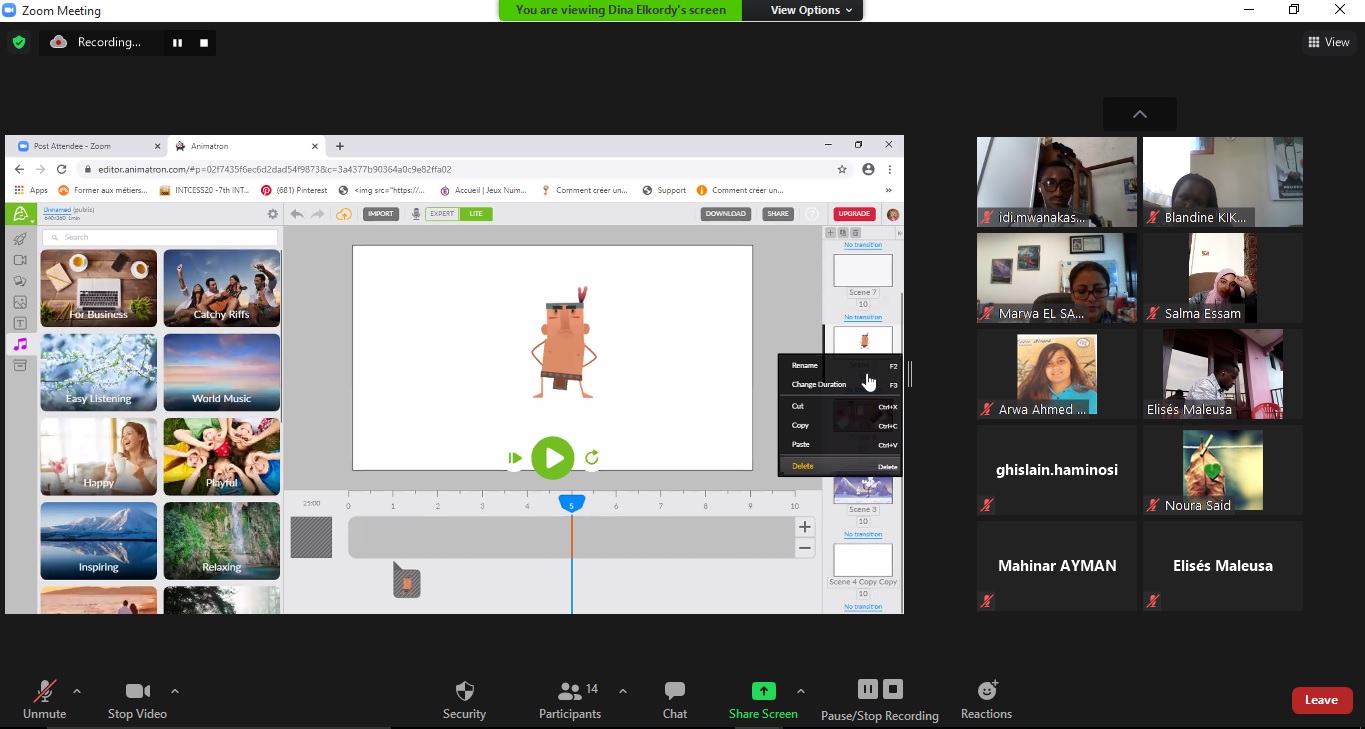Open the Text tool in the Animatron sidebar
This screenshot has height=729, width=1365.
tap(20, 323)
